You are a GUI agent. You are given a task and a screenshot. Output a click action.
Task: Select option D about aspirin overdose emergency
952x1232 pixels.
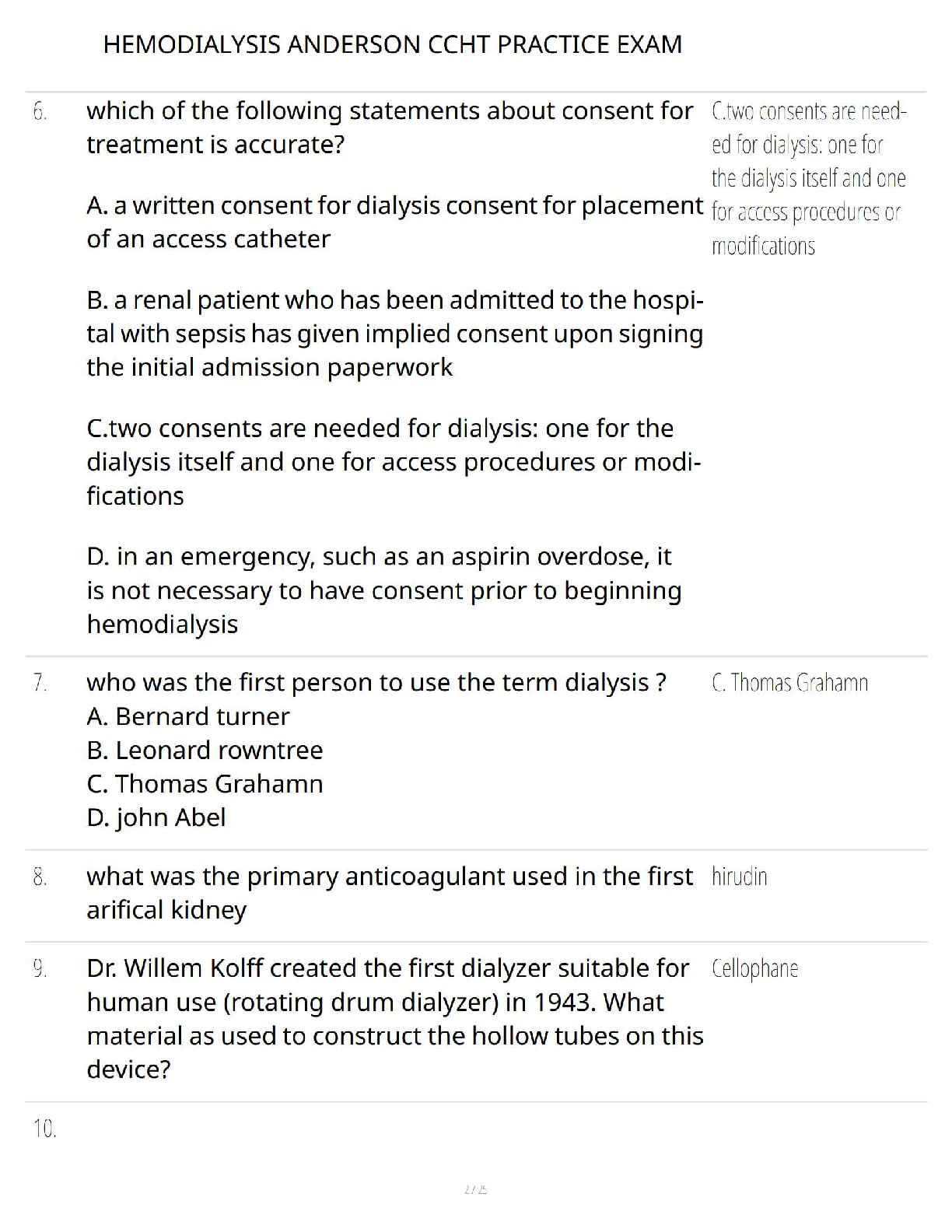click(x=383, y=590)
